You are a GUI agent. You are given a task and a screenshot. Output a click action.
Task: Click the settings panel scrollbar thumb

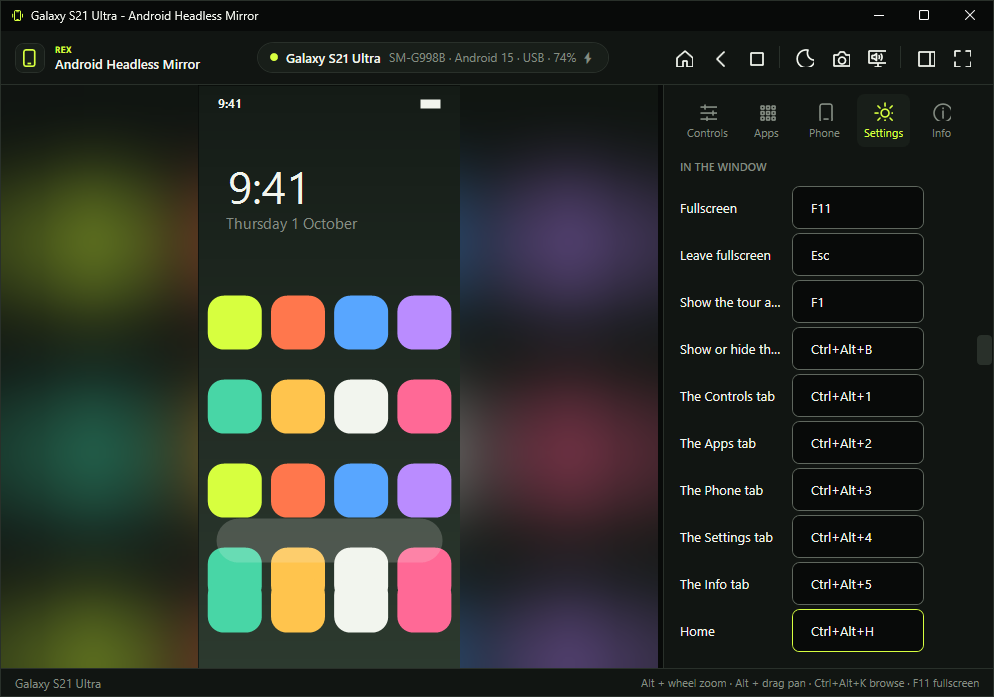pos(984,350)
